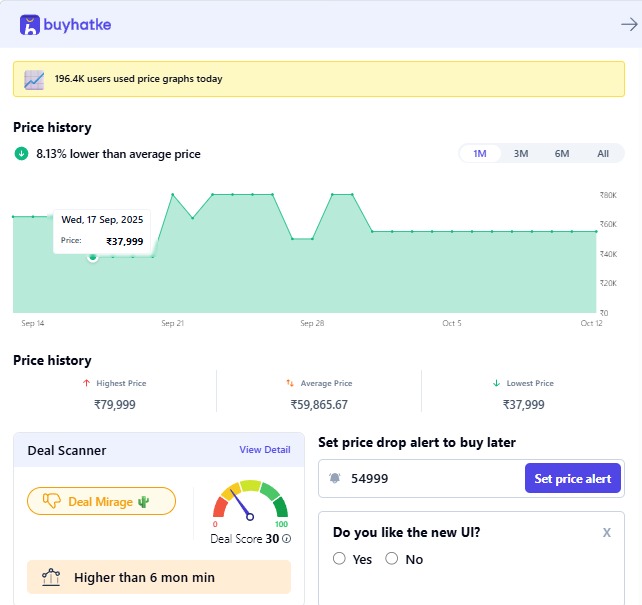Image resolution: width=642 pixels, height=605 pixels.
Task: Click the Sep 17 data point on graph
Action: [93, 257]
